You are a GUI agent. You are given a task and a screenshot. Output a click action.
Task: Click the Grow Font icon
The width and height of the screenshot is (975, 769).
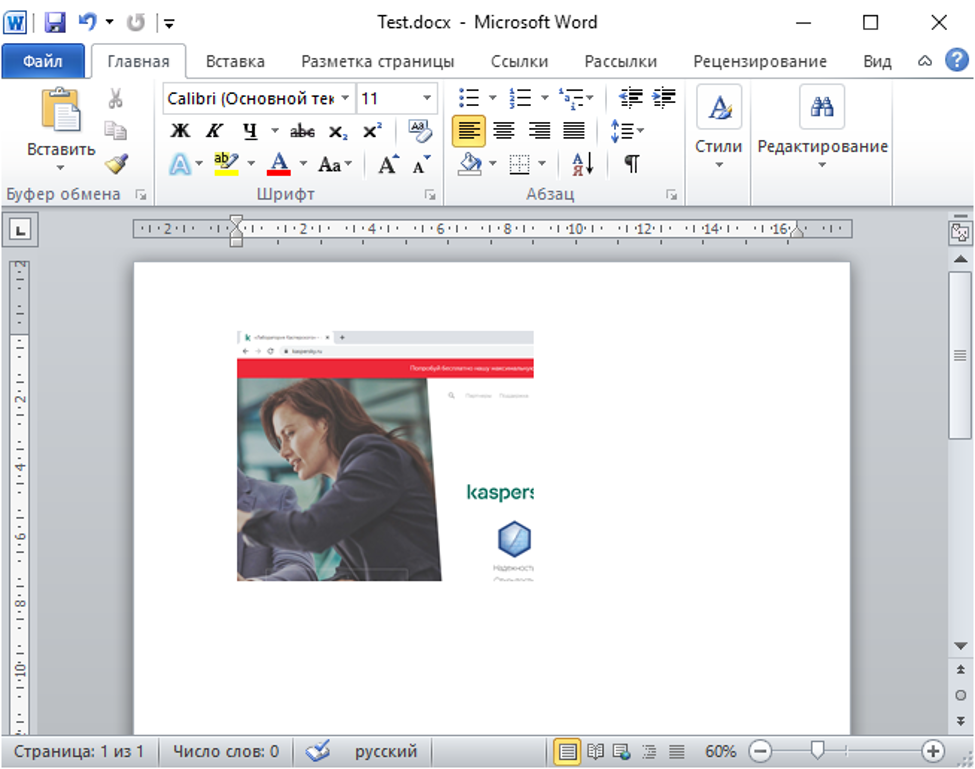coord(388,164)
